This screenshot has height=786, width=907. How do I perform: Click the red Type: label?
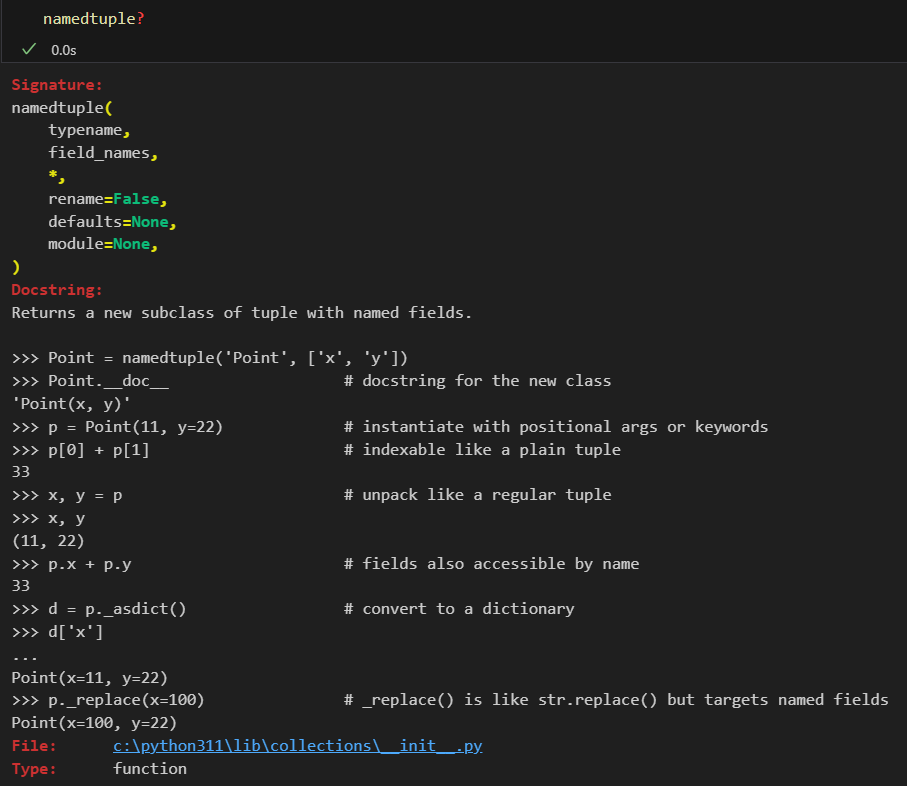pos(34,768)
